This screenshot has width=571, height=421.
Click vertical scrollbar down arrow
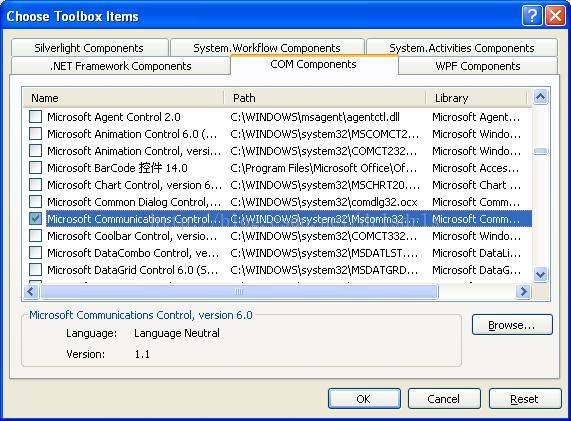click(540, 274)
